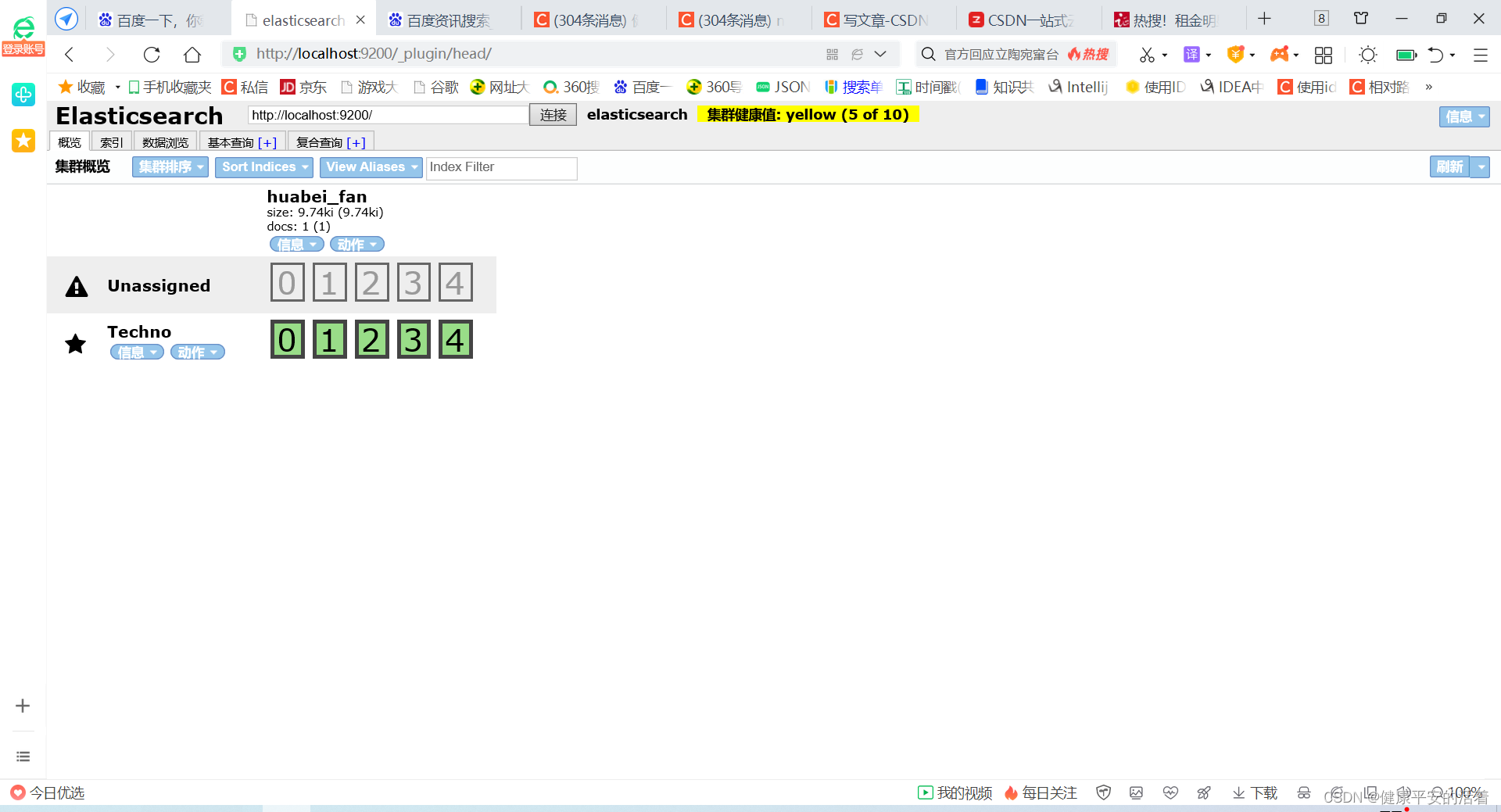Image resolution: width=1501 pixels, height=812 pixels.
Task: Click the undo restore tab icon
Action: (x=1435, y=55)
